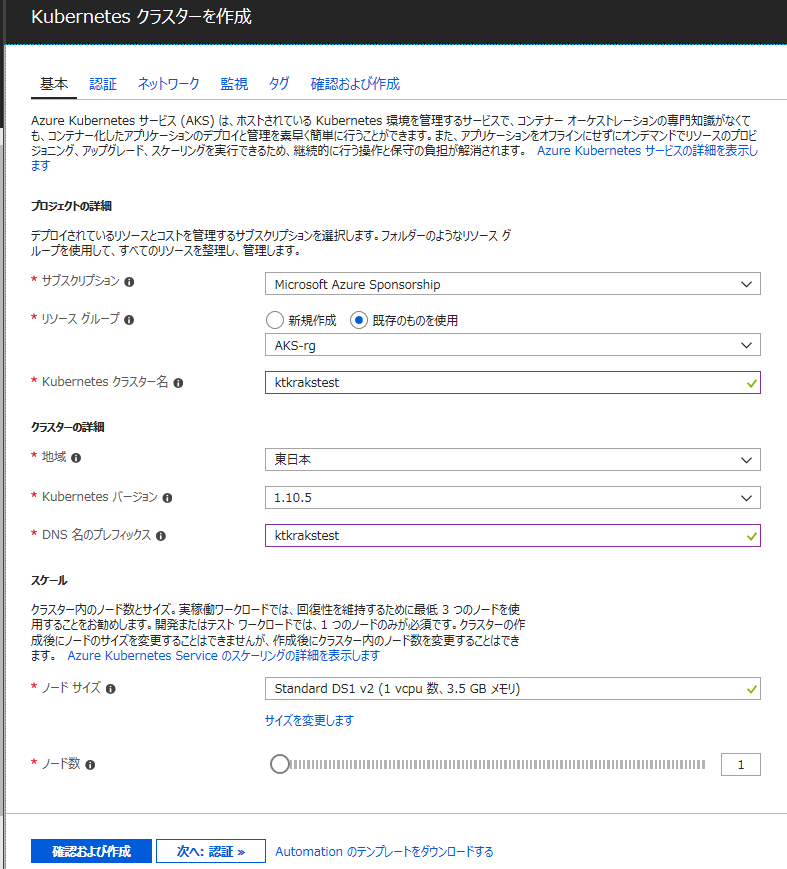The image size is (787, 869).
Task: Click info icon next to ノード数
Action: pyautogui.click(x=90, y=765)
